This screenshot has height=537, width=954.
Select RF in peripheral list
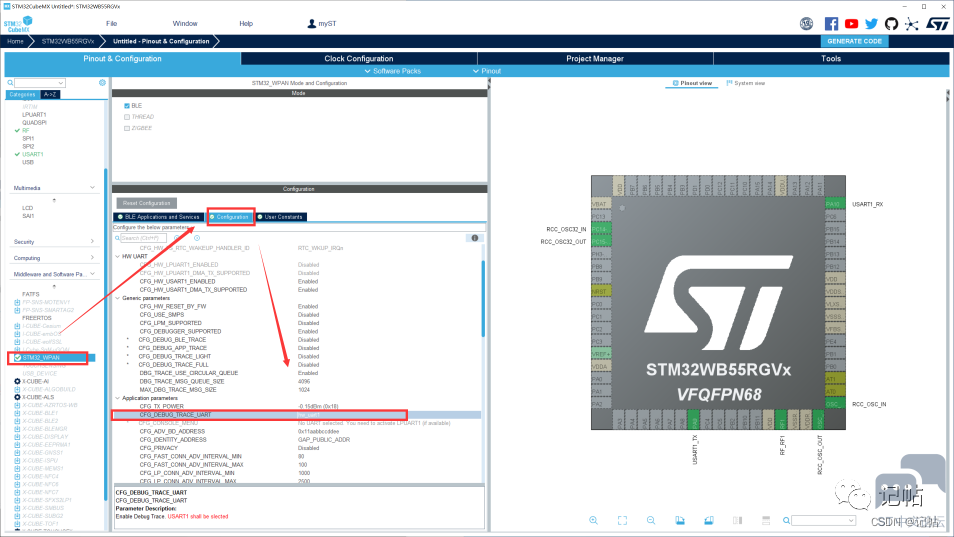click(26, 131)
